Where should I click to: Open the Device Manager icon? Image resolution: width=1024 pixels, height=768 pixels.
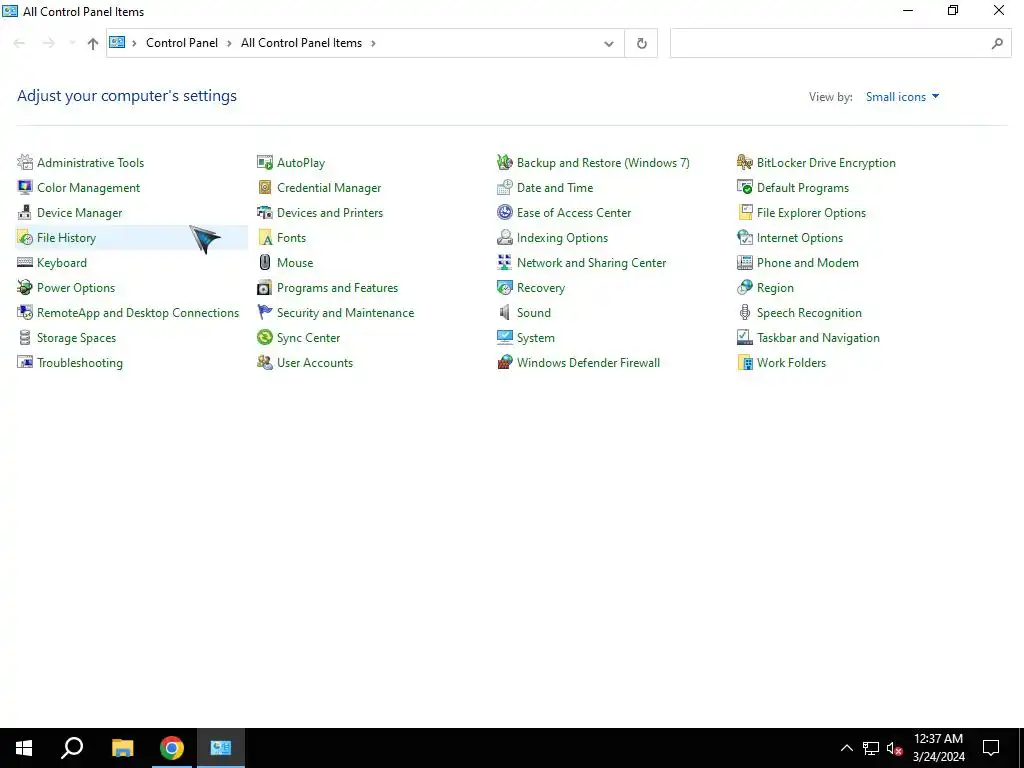(25, 213)
